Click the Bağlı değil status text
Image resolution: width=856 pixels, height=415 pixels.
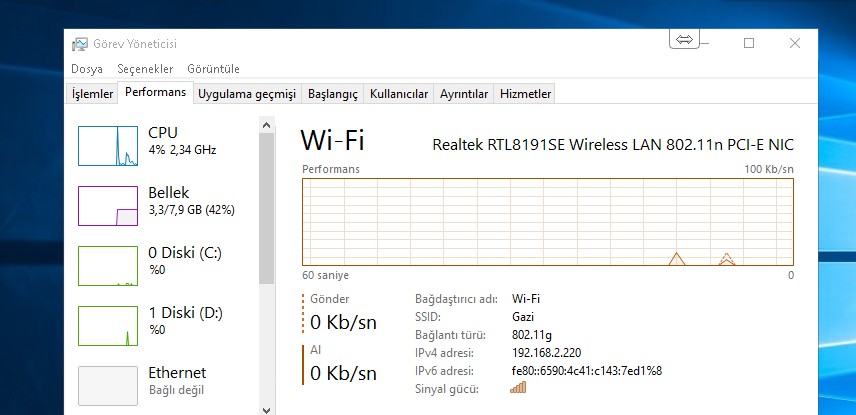176,390
